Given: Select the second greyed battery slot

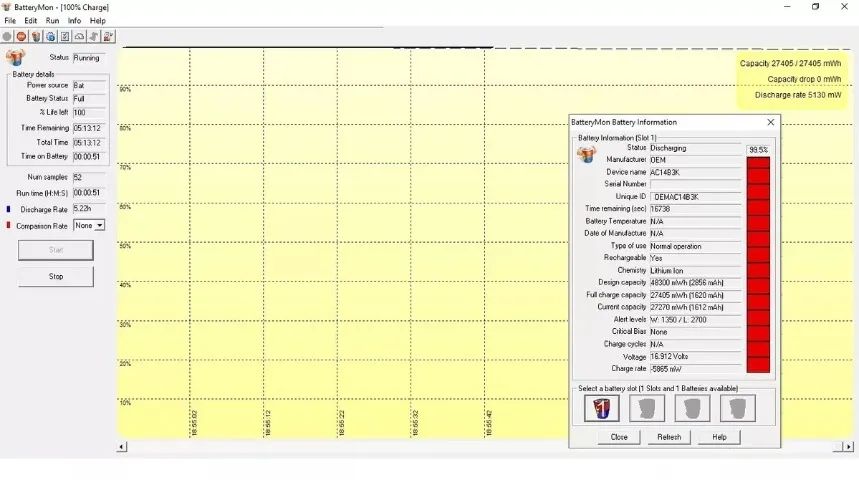Looking at the screenshot, I should point(648,408).
